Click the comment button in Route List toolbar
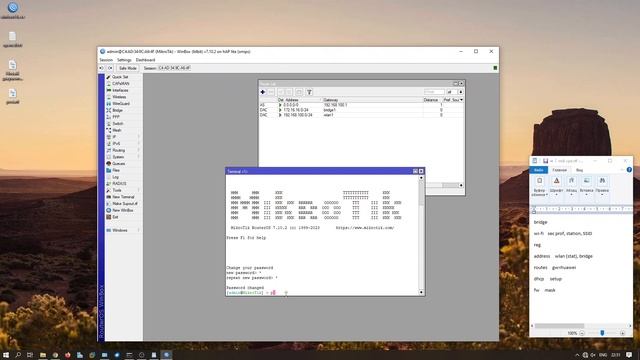This screenshot has width=640, height=360. pyautogui.click(x=299, y=92)
